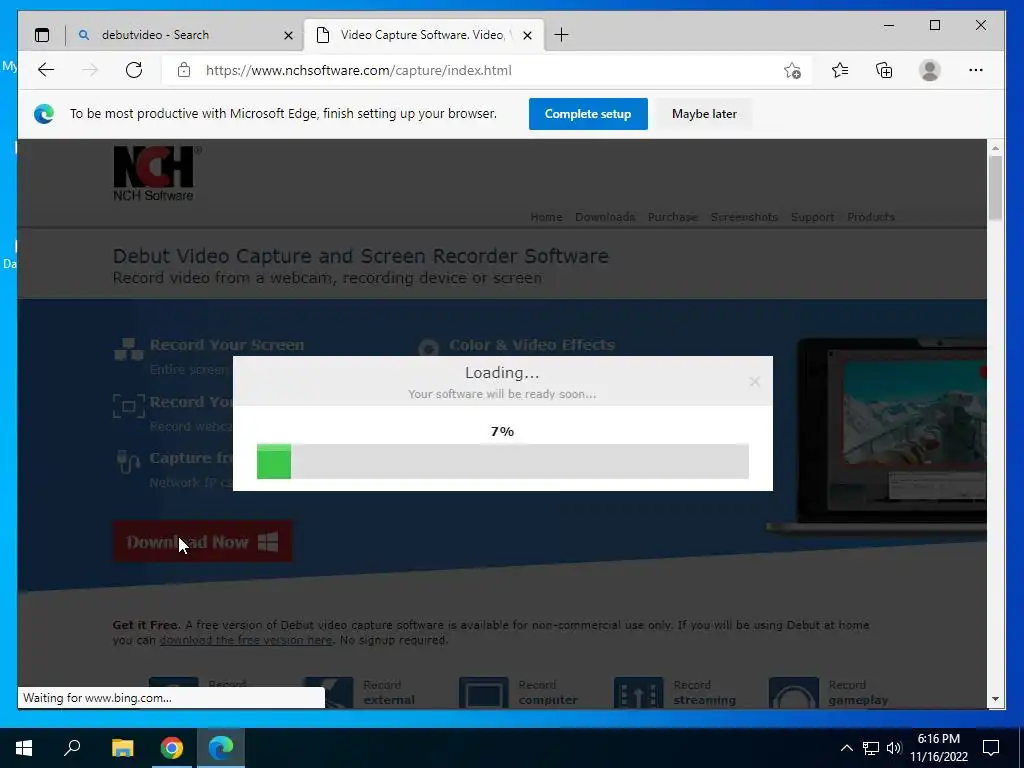The image size is (1024, 768).
Task: Click the page's vertical scrollbar thumb
Action: click(995, 188)
